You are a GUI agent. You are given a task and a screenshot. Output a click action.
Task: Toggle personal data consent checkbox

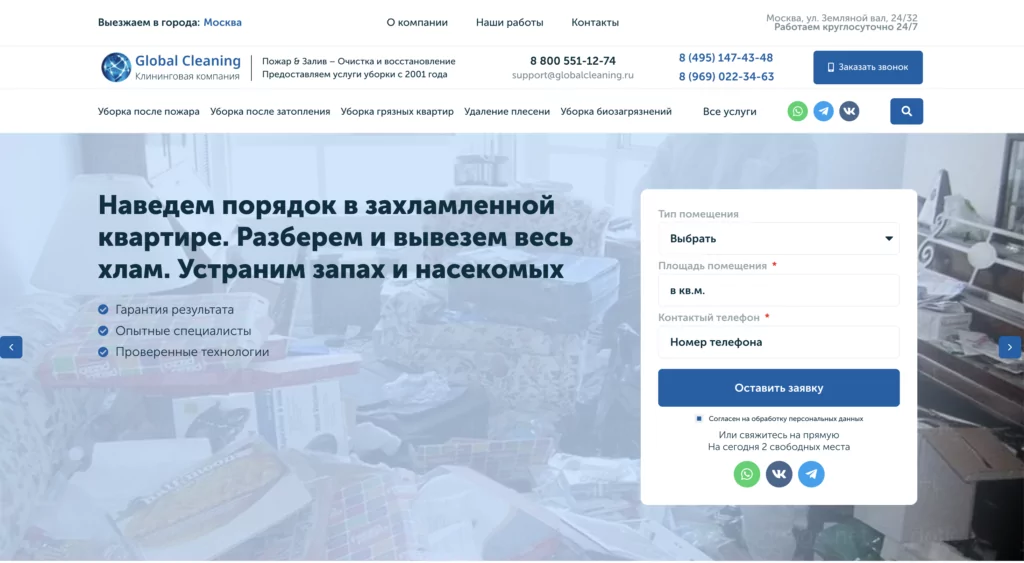699,419
